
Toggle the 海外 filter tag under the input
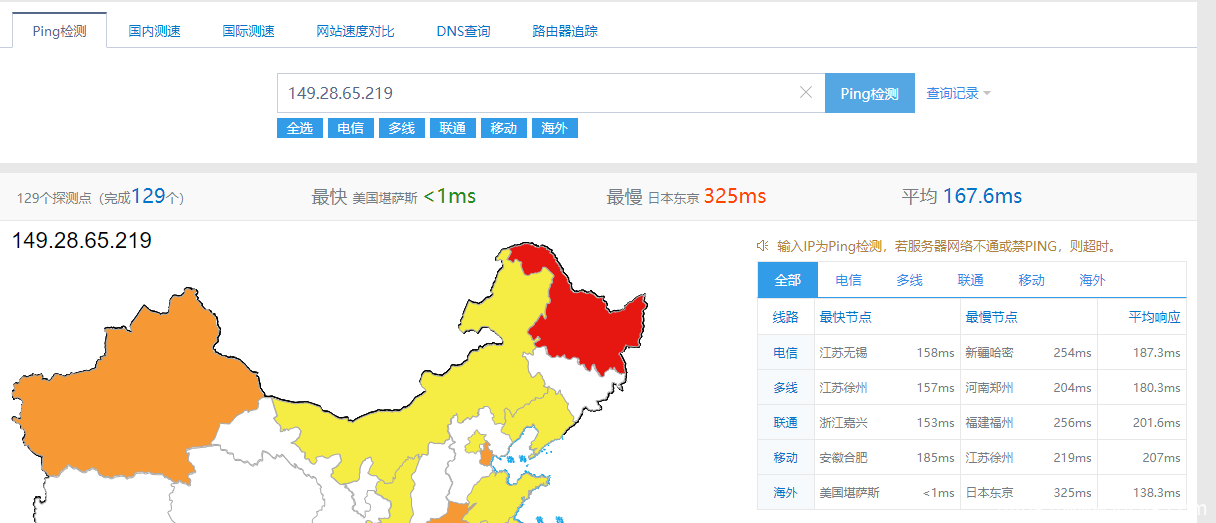[x=555, y=128]
